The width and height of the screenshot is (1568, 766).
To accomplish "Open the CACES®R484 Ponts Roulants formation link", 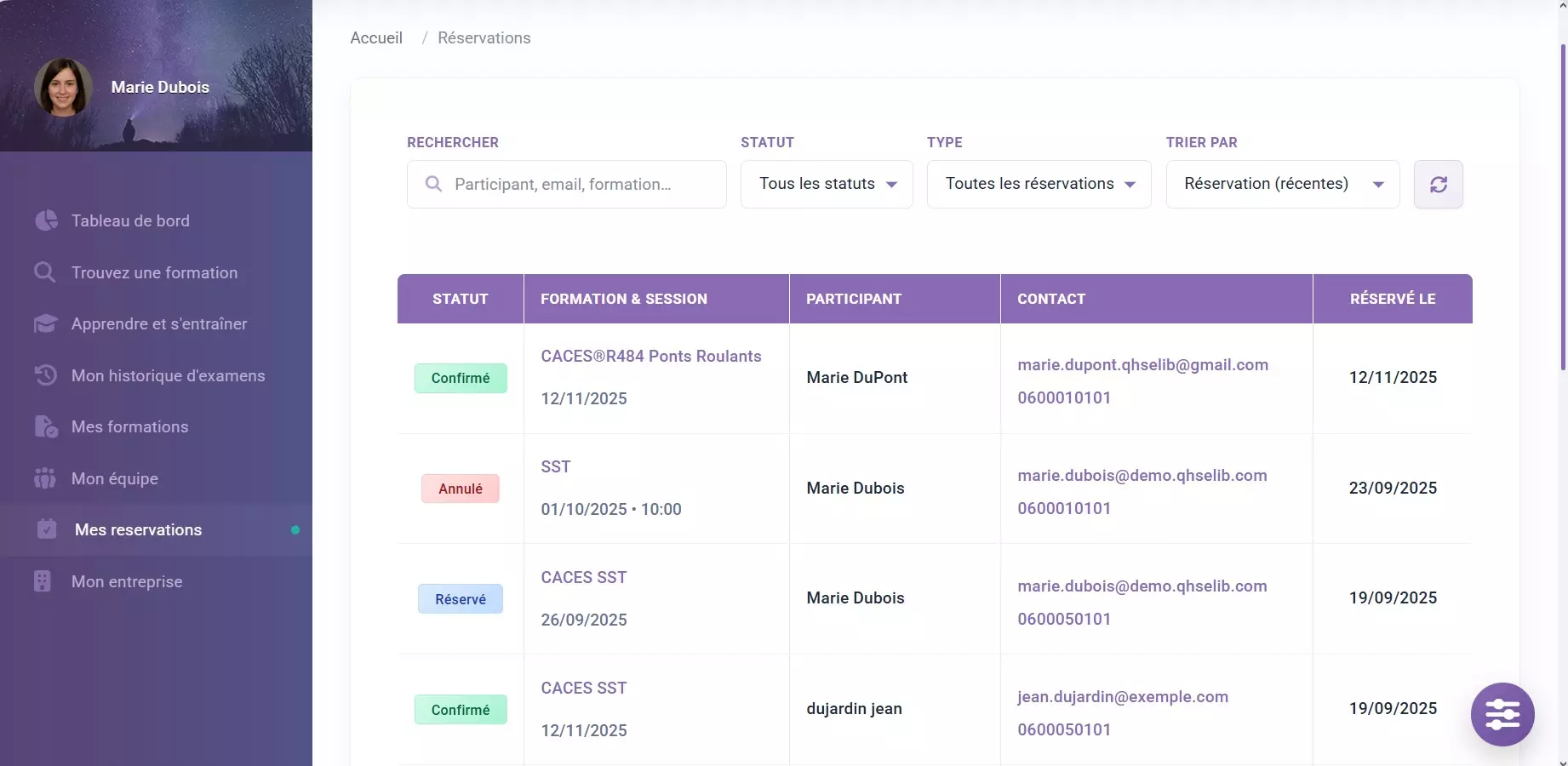I will coord(651,356).
